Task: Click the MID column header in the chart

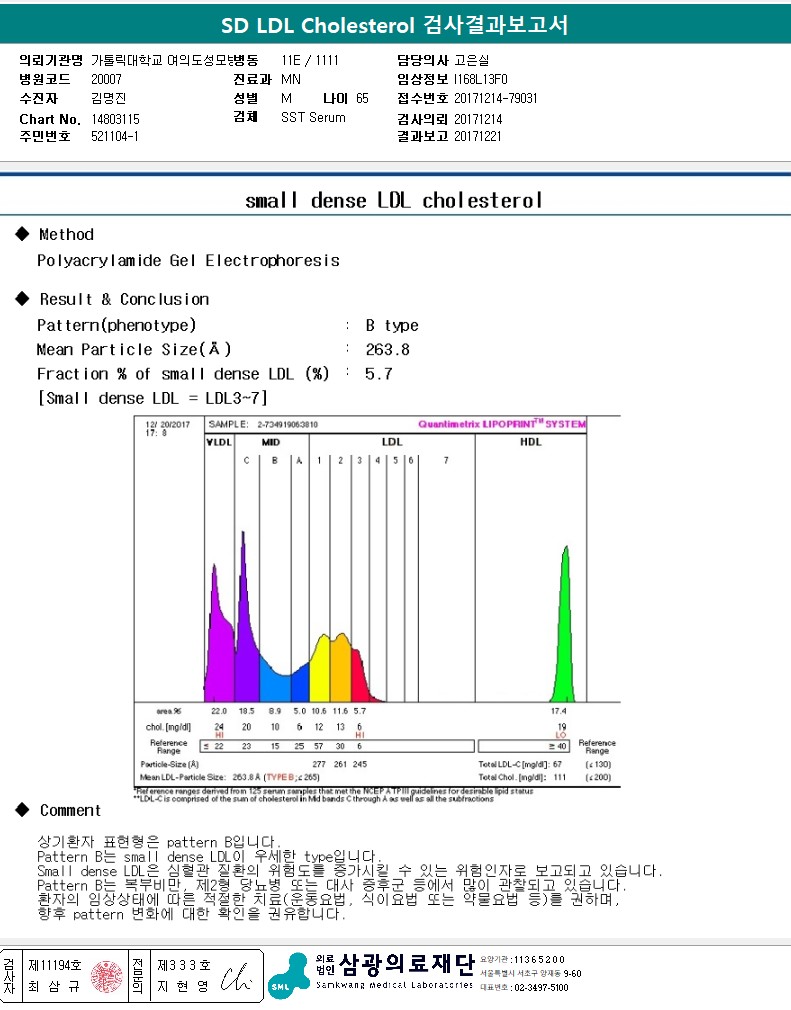Action: (x=271, y=442)
